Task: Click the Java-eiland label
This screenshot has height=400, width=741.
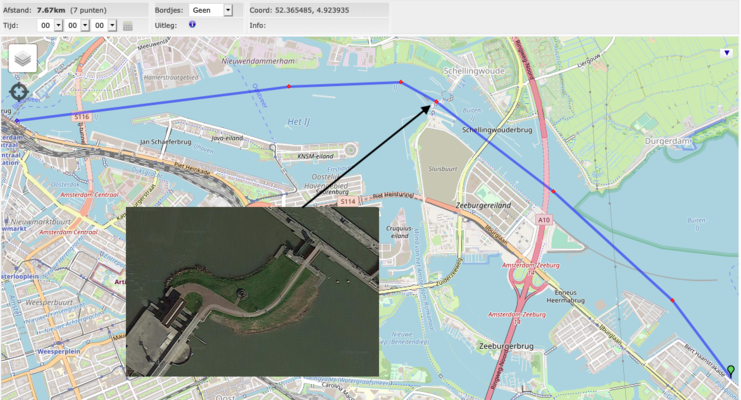Action: 227,139
